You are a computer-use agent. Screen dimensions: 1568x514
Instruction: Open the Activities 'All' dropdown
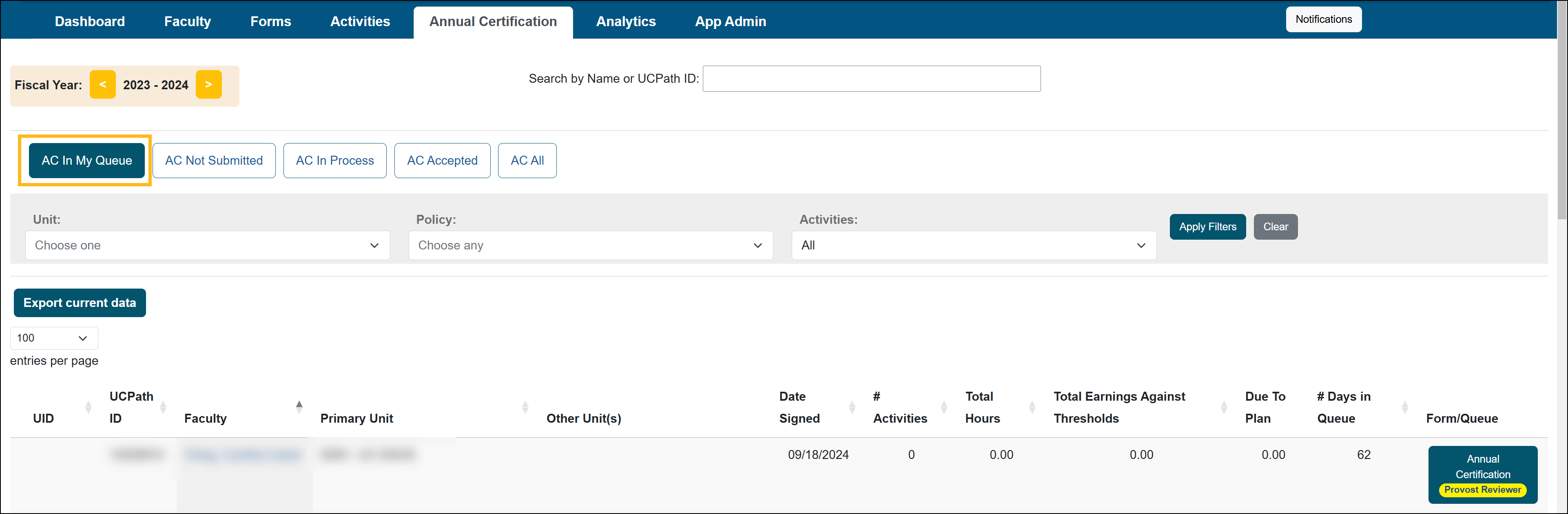pos(973,245)
